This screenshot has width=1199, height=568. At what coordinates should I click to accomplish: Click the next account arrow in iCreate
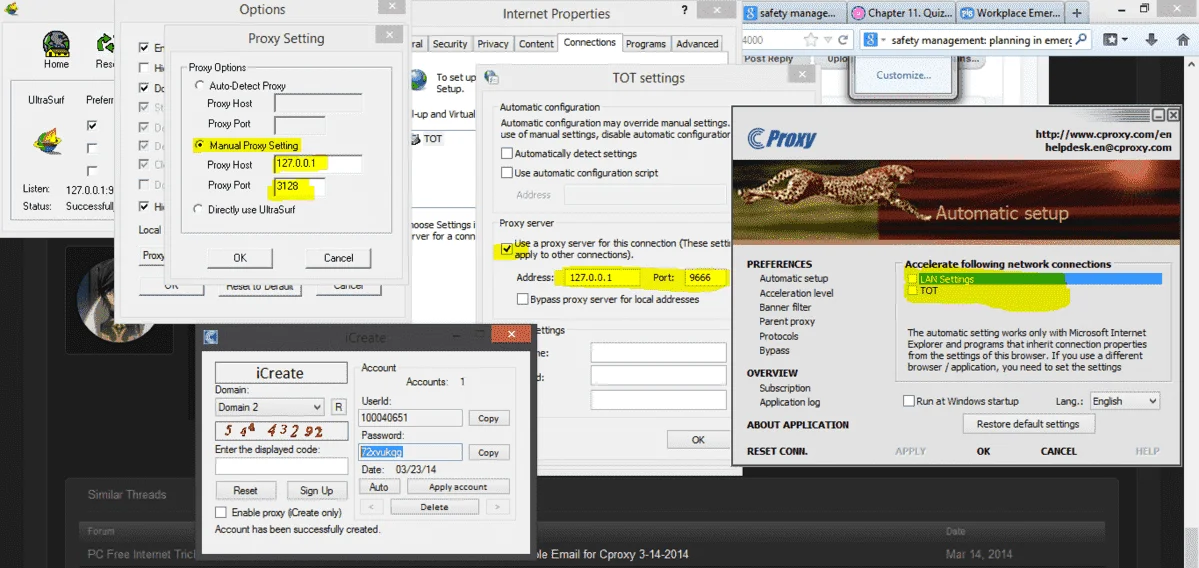497,507
